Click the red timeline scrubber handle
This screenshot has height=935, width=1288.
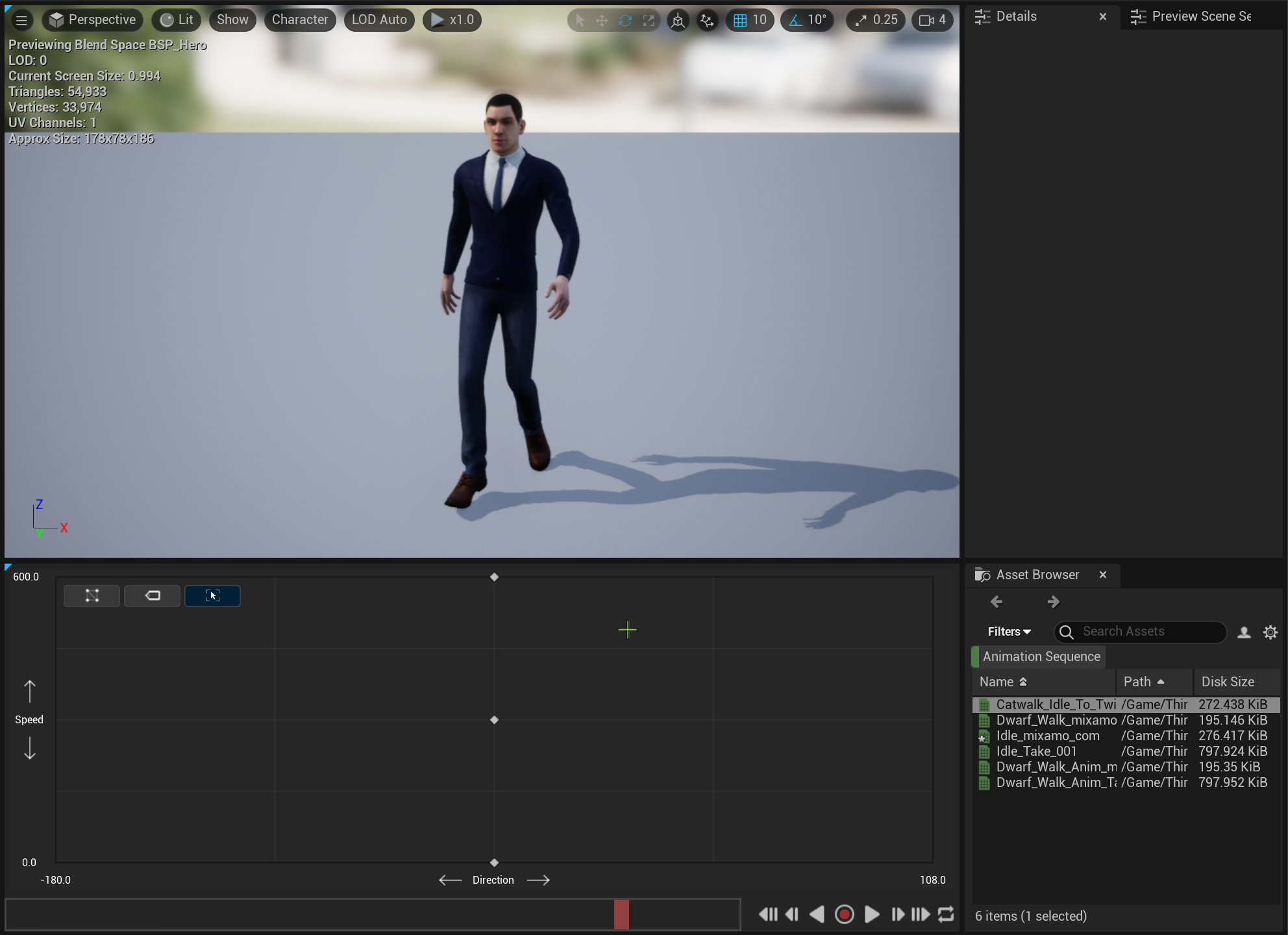621,914
